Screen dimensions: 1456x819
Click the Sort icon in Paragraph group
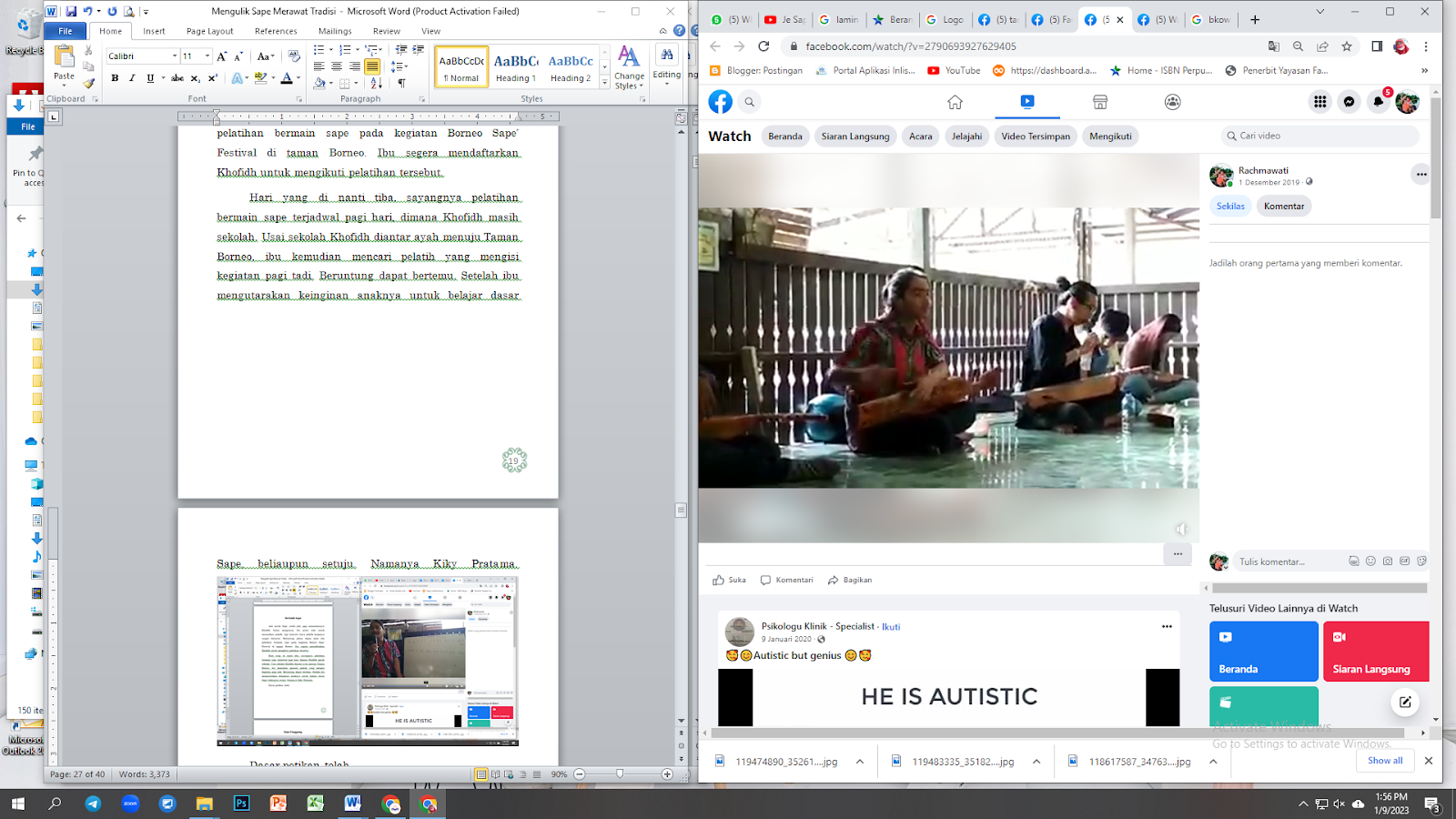pos(377,83)
